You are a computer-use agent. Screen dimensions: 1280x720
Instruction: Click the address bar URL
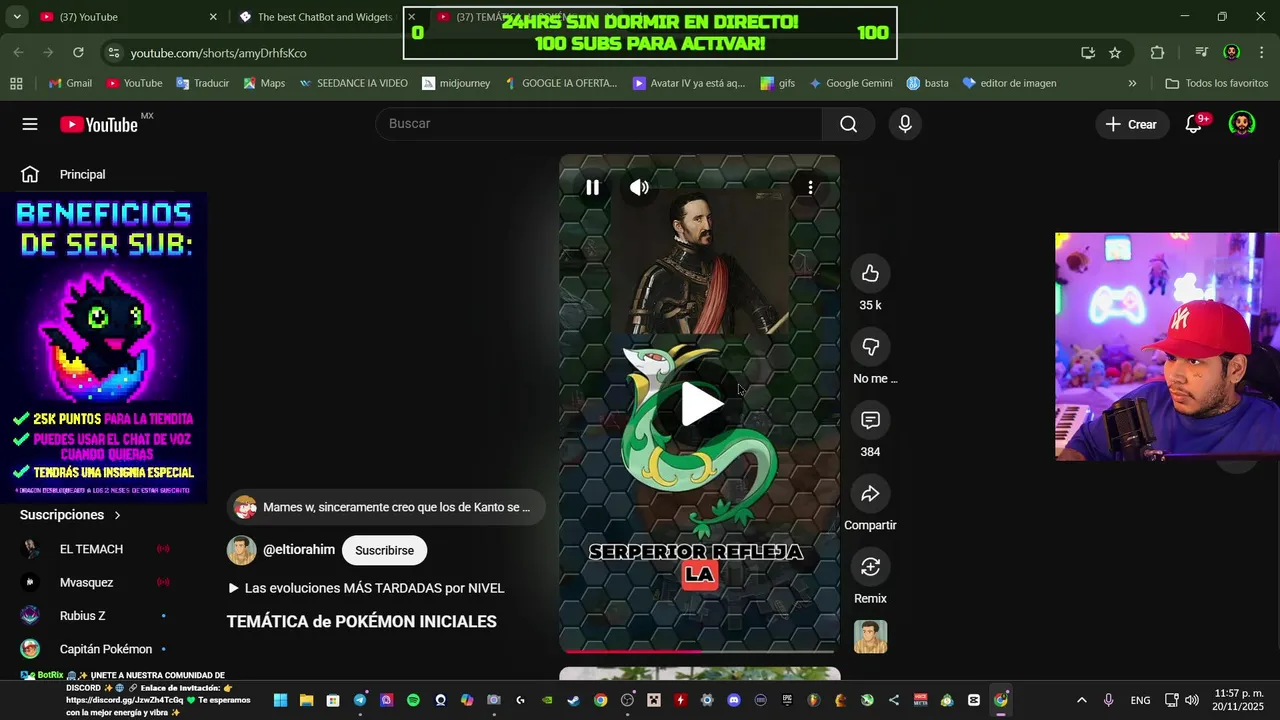click(218, 53)
